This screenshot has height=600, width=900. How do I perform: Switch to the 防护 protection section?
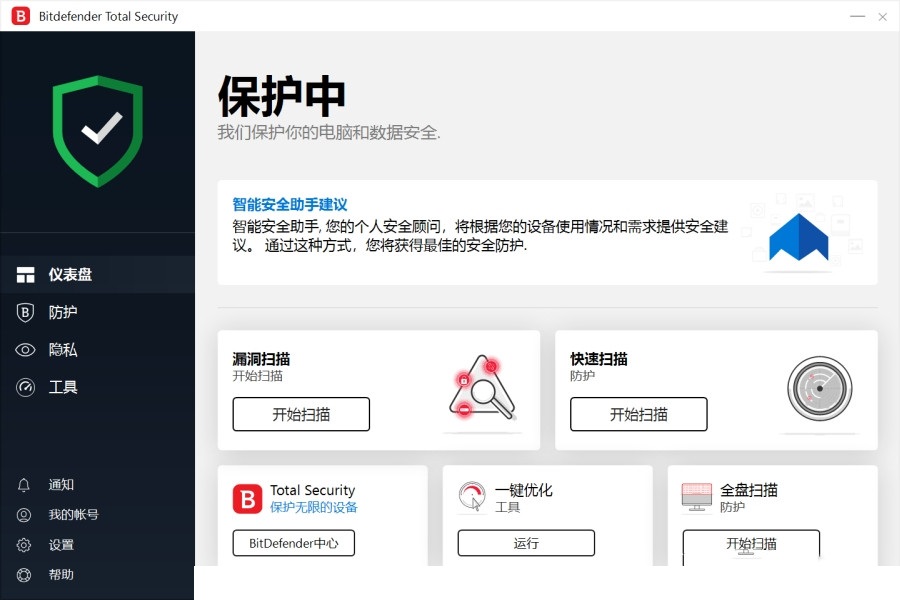[62, 312]
